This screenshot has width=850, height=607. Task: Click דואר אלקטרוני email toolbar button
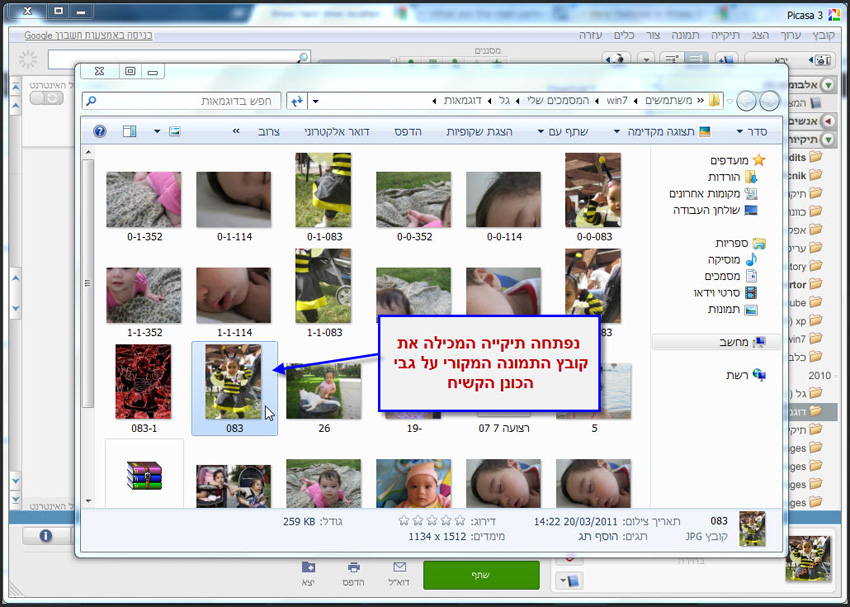tap(337, 132)
